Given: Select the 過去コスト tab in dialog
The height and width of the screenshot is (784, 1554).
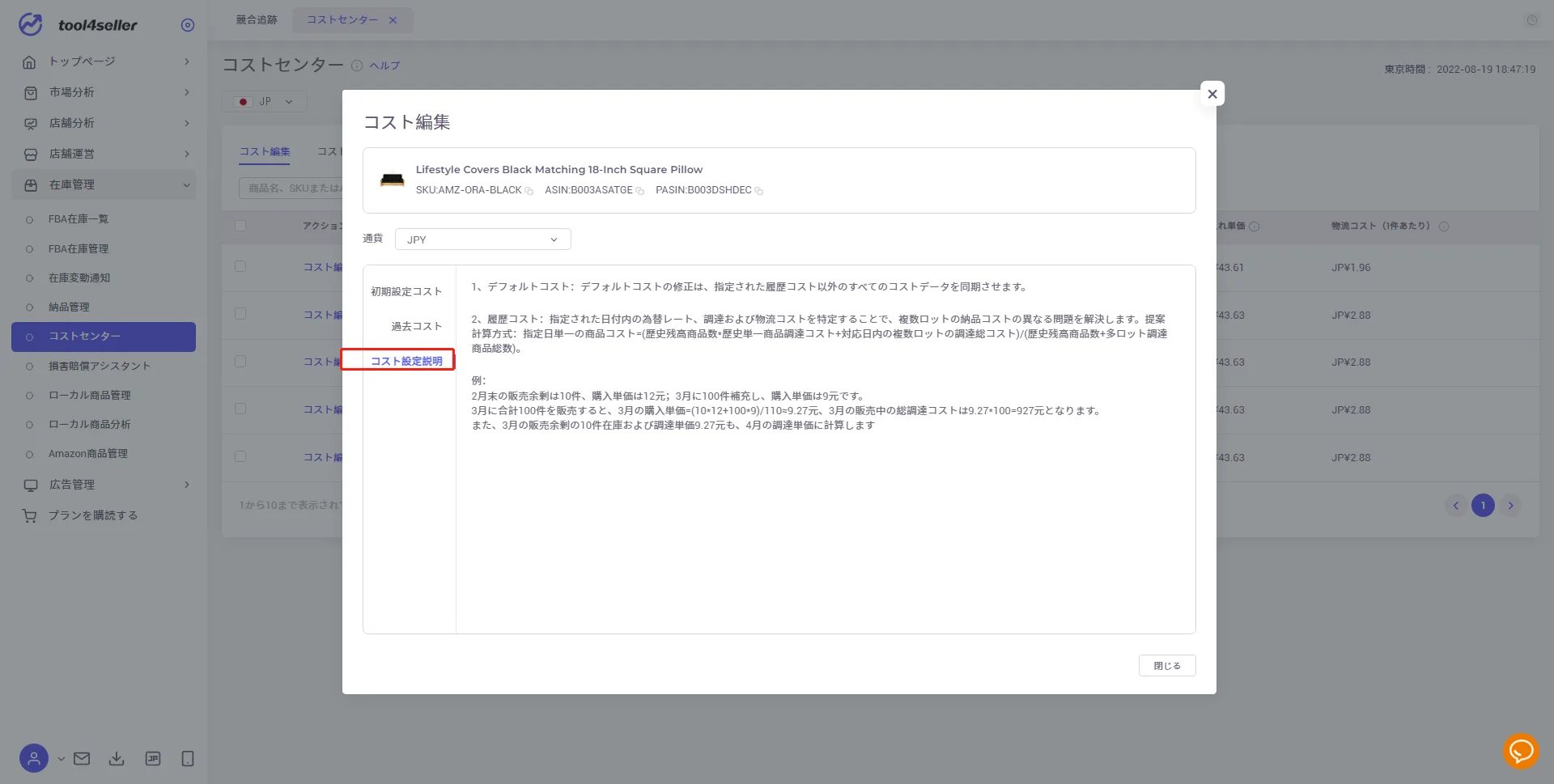Looking at the screenshot, I should click(x=416, y=326).
